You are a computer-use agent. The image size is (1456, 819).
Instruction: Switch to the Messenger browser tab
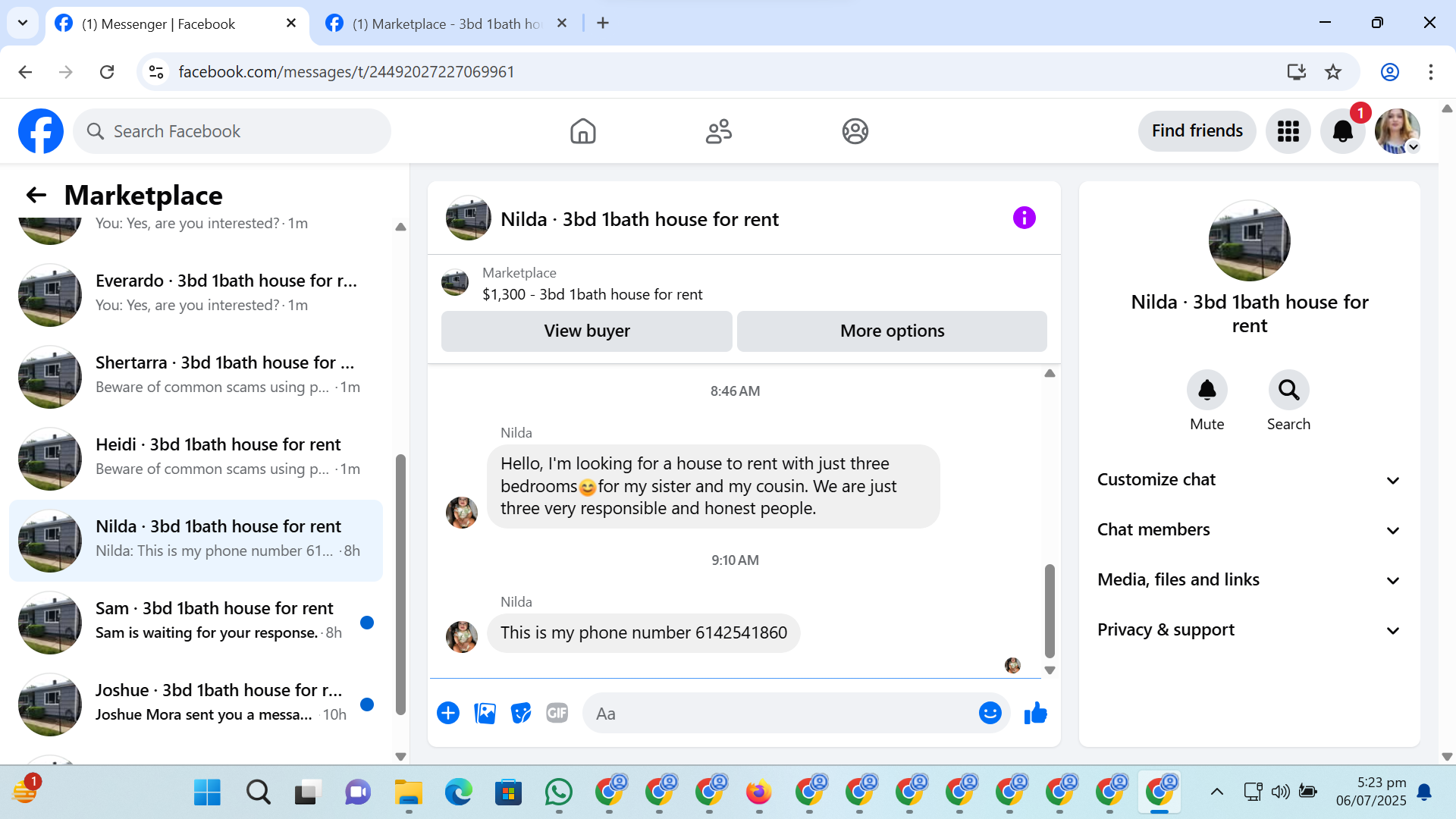pos(177,24)
